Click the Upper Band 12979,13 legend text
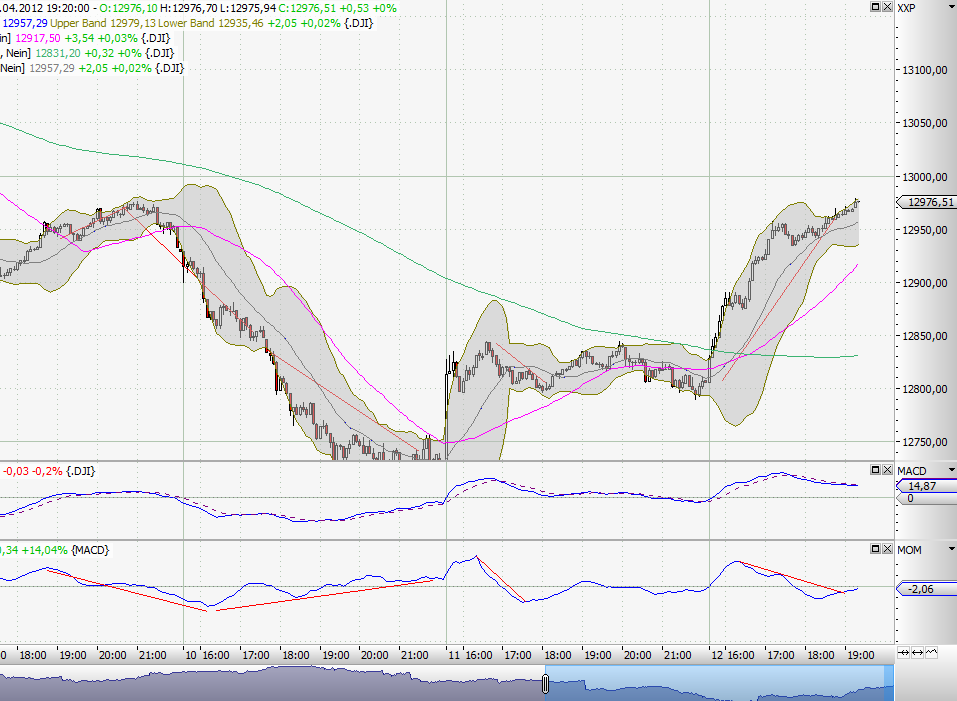 [103, 23]
